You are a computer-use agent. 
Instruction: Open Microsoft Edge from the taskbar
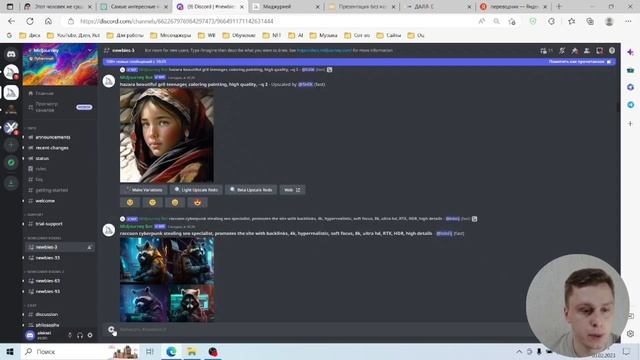click(x=171, y=351)
